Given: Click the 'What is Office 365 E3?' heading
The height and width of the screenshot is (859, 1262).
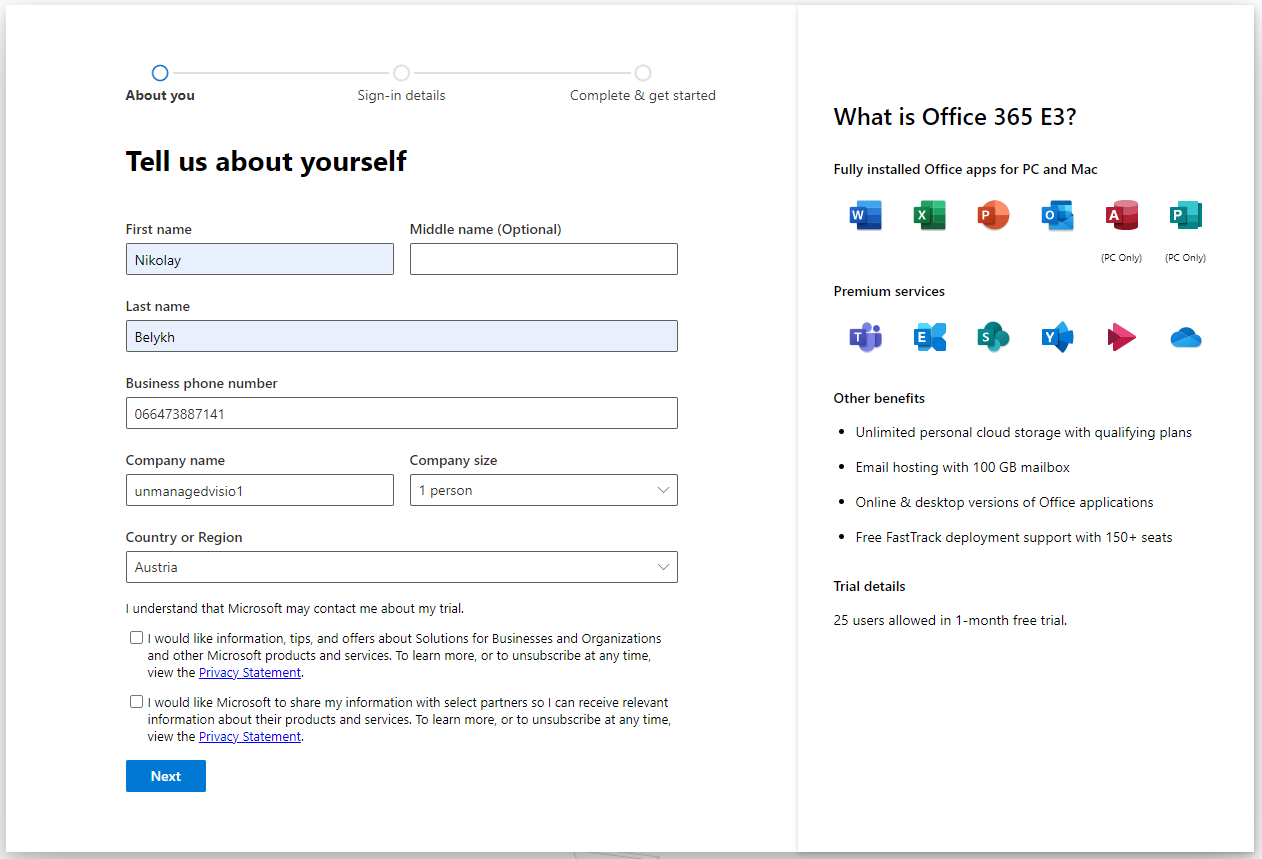Looking at the screenshot, I should pyautogui.click(x=954, y=117).
